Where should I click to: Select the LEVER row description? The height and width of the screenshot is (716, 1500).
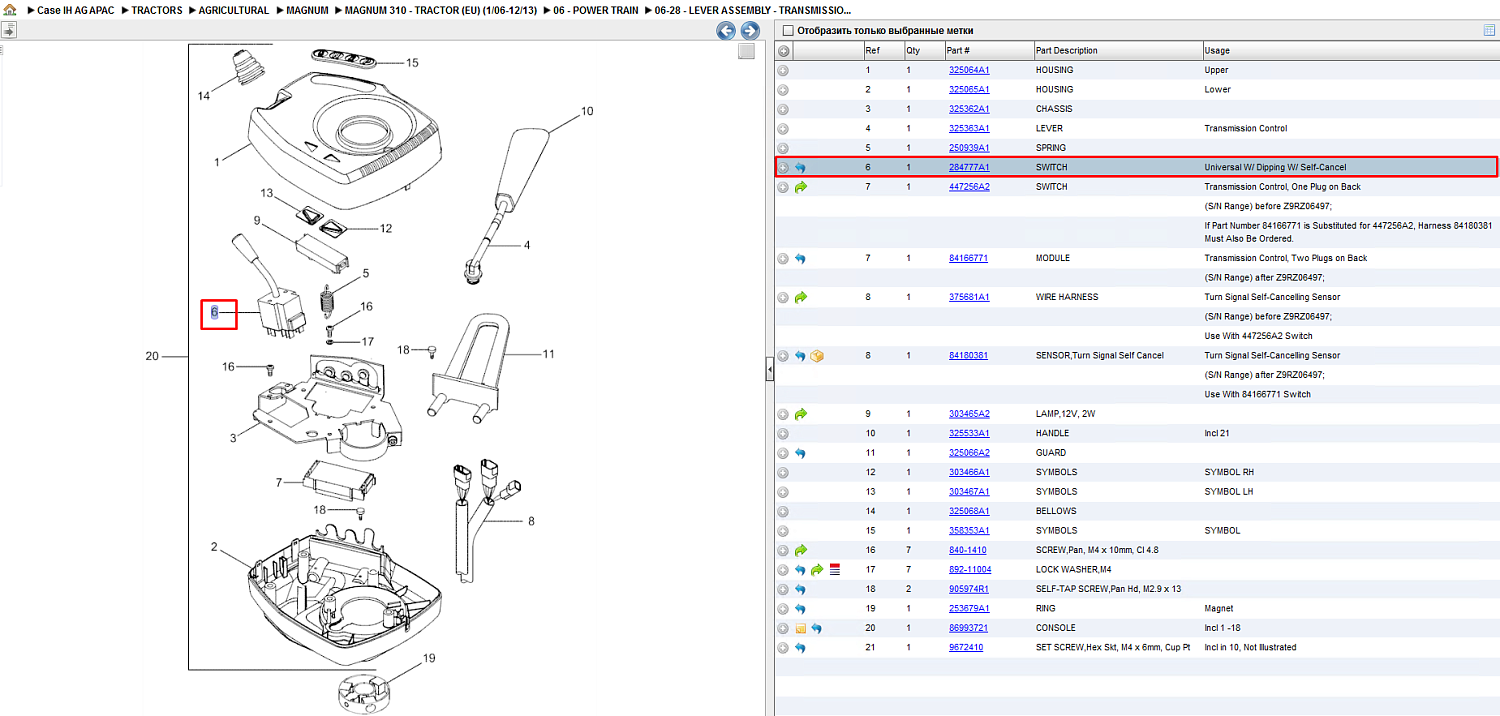point(1049,129)
